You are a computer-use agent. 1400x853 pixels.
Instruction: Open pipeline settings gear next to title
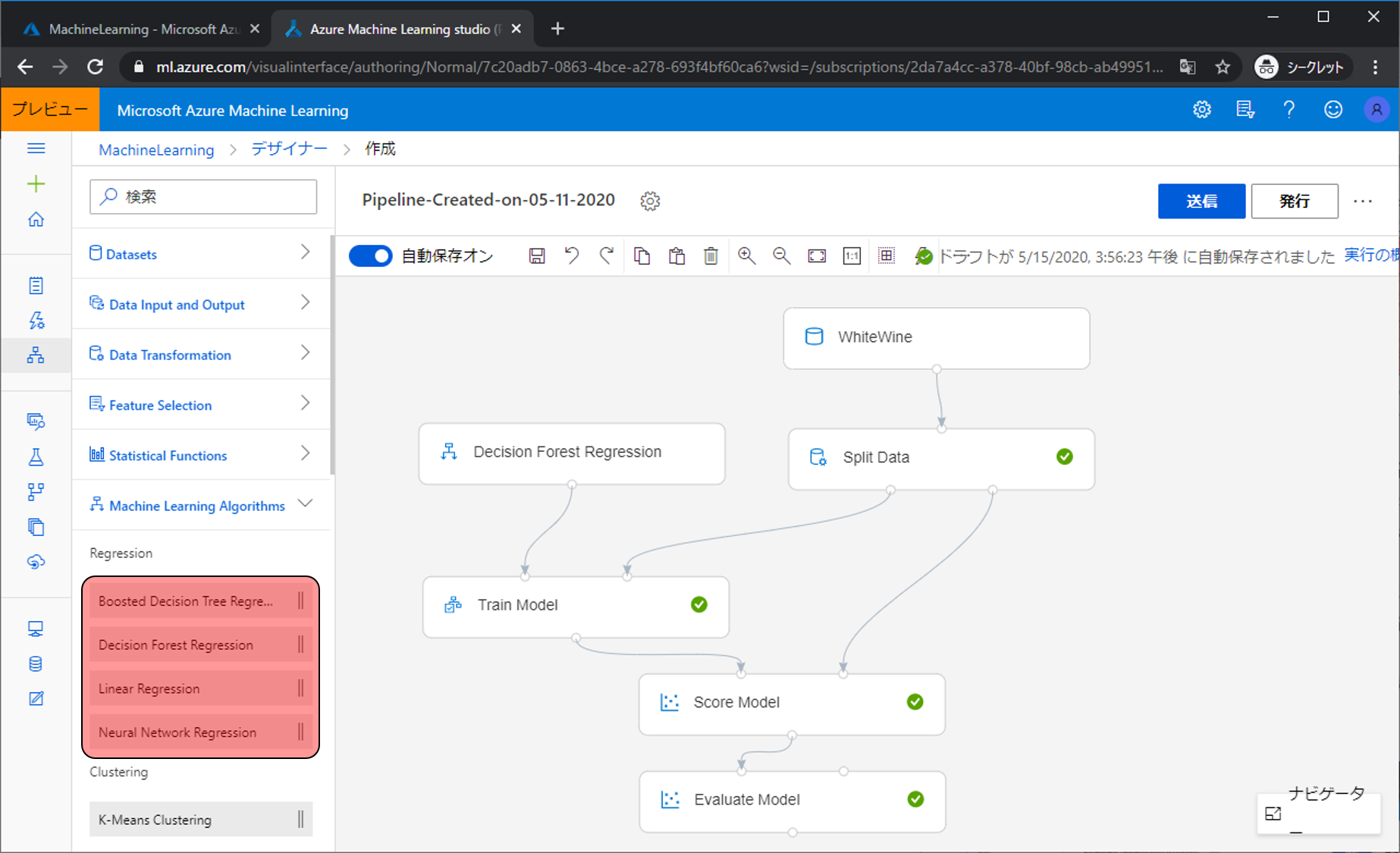tap(650, 201)
